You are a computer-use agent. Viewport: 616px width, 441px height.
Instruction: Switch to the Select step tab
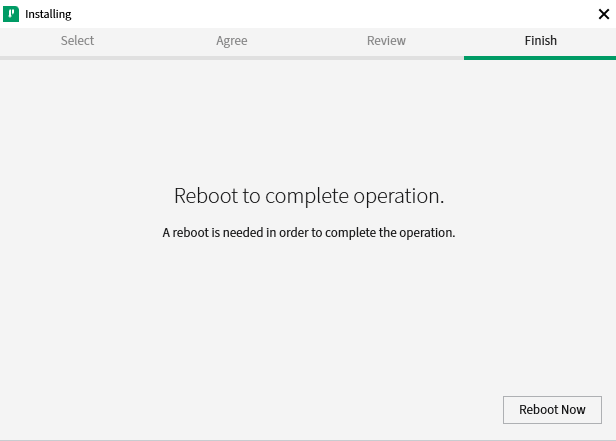coord(77,41)
